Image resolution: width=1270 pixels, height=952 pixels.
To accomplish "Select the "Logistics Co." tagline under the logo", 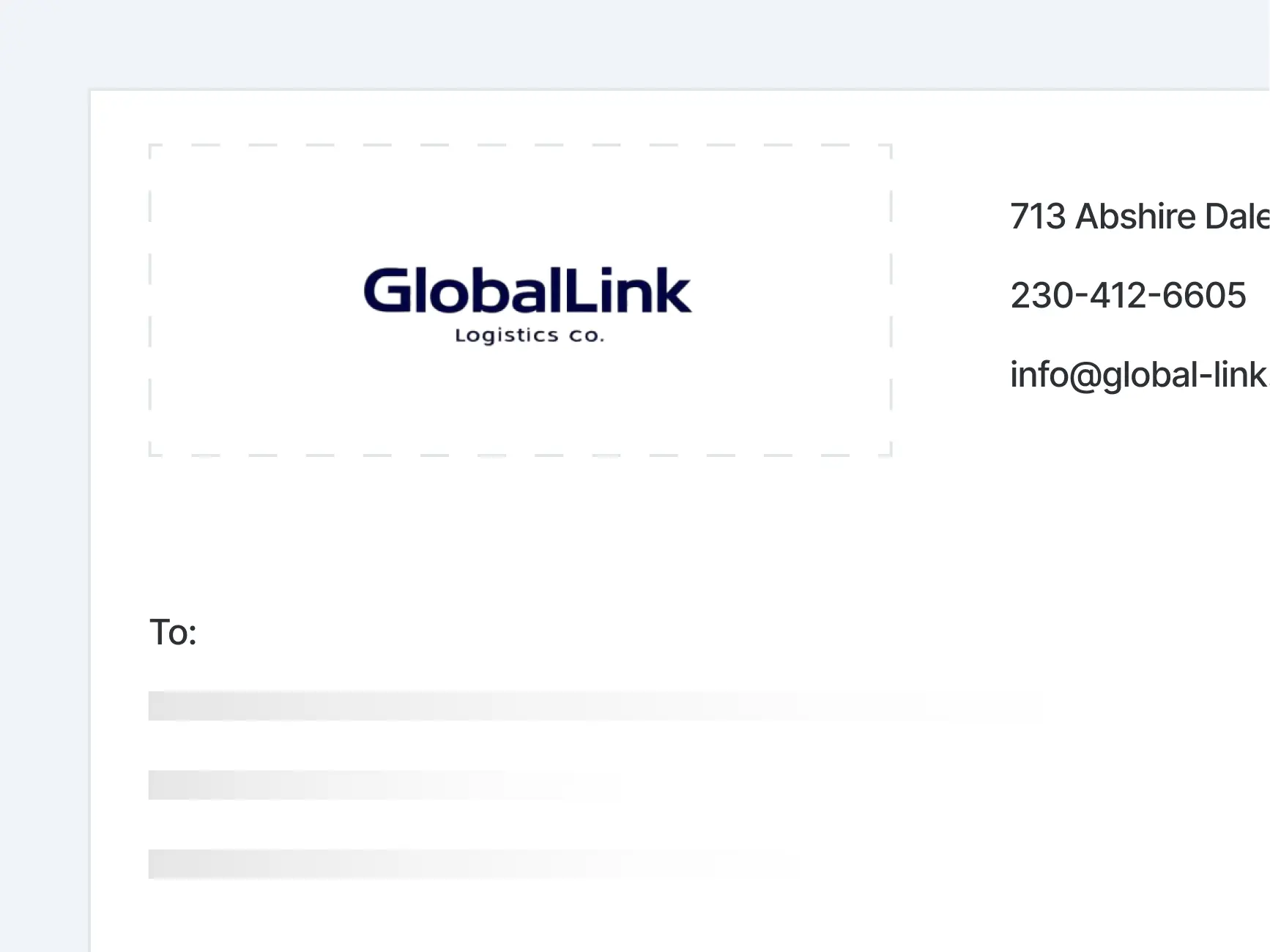I will click(x=529, y=335).
